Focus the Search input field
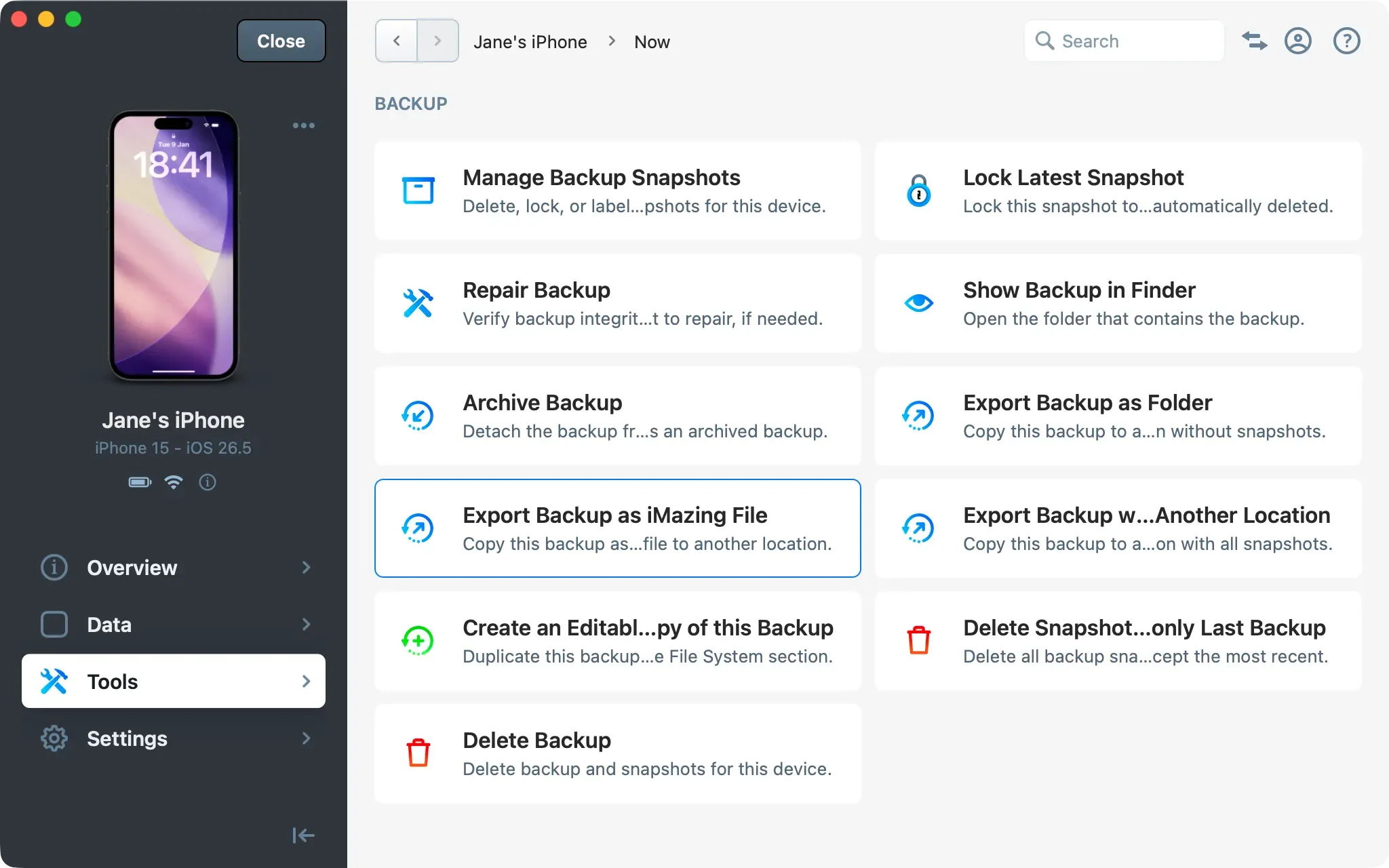This screenshot has height=868, width=1389. pos(1124,41)
